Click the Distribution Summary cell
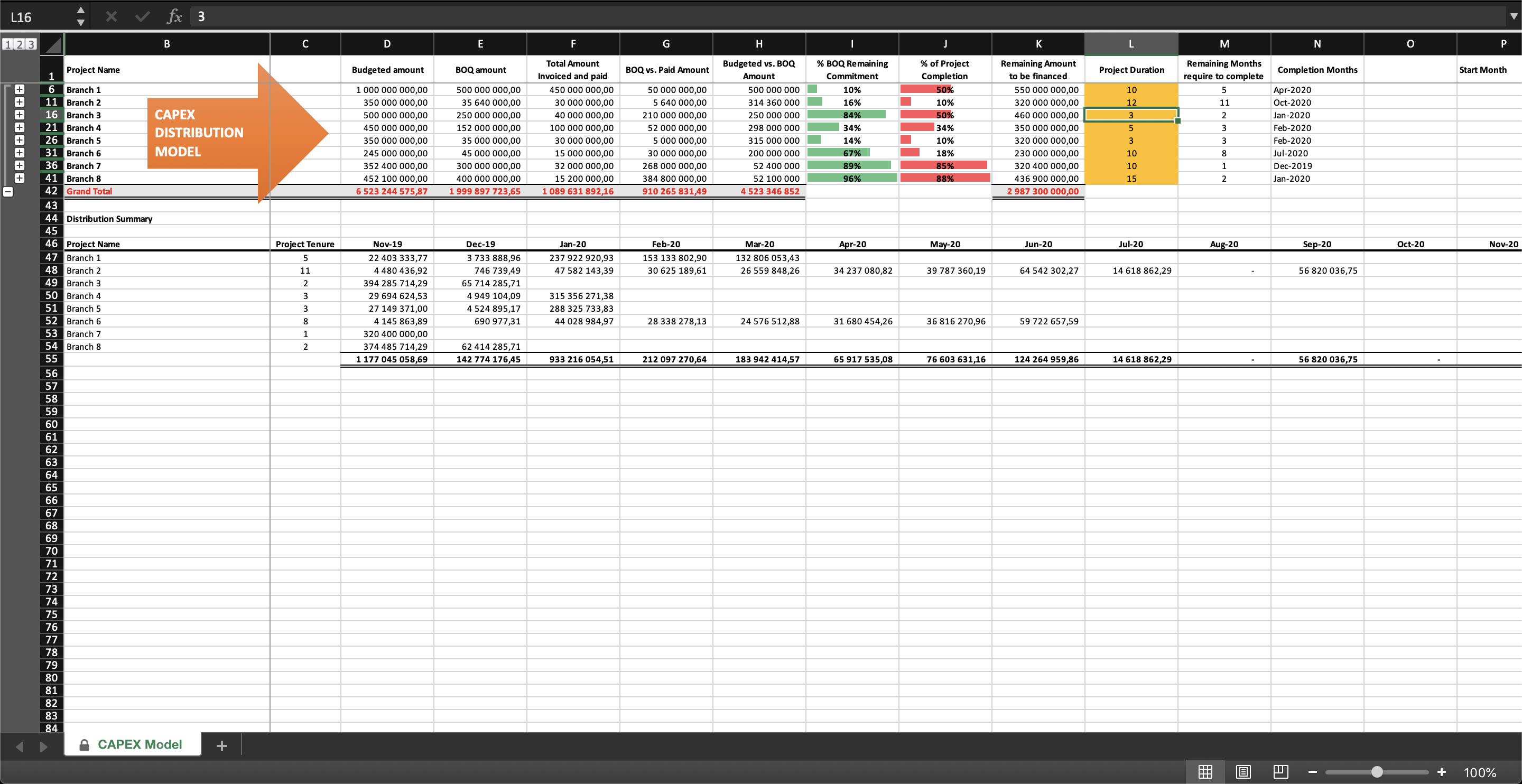Image resolution: width=1522 pixels, height=784 pixels. click(x=167, y=219)
